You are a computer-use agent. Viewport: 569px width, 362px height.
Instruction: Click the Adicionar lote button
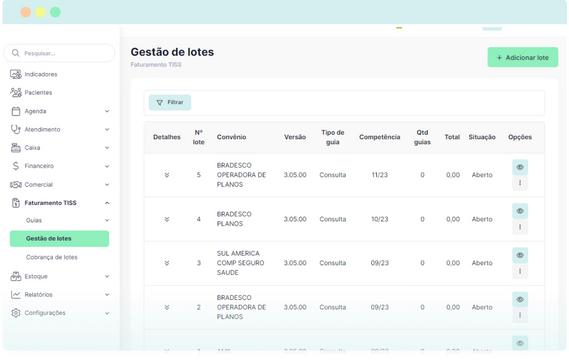[x=523, y=57]
